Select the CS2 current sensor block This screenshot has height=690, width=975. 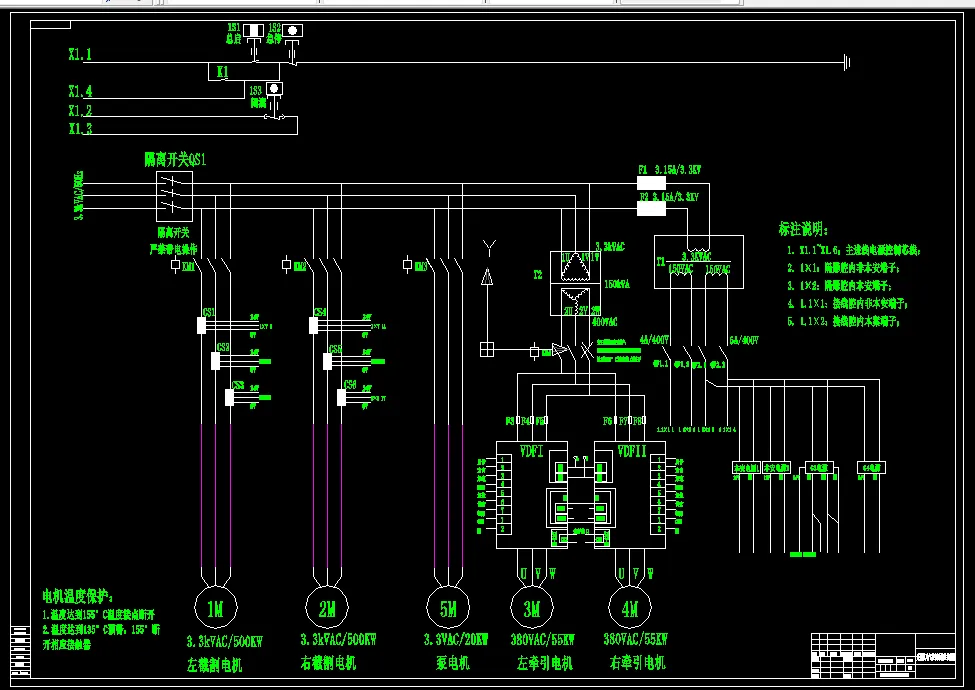tap(215, 361)
